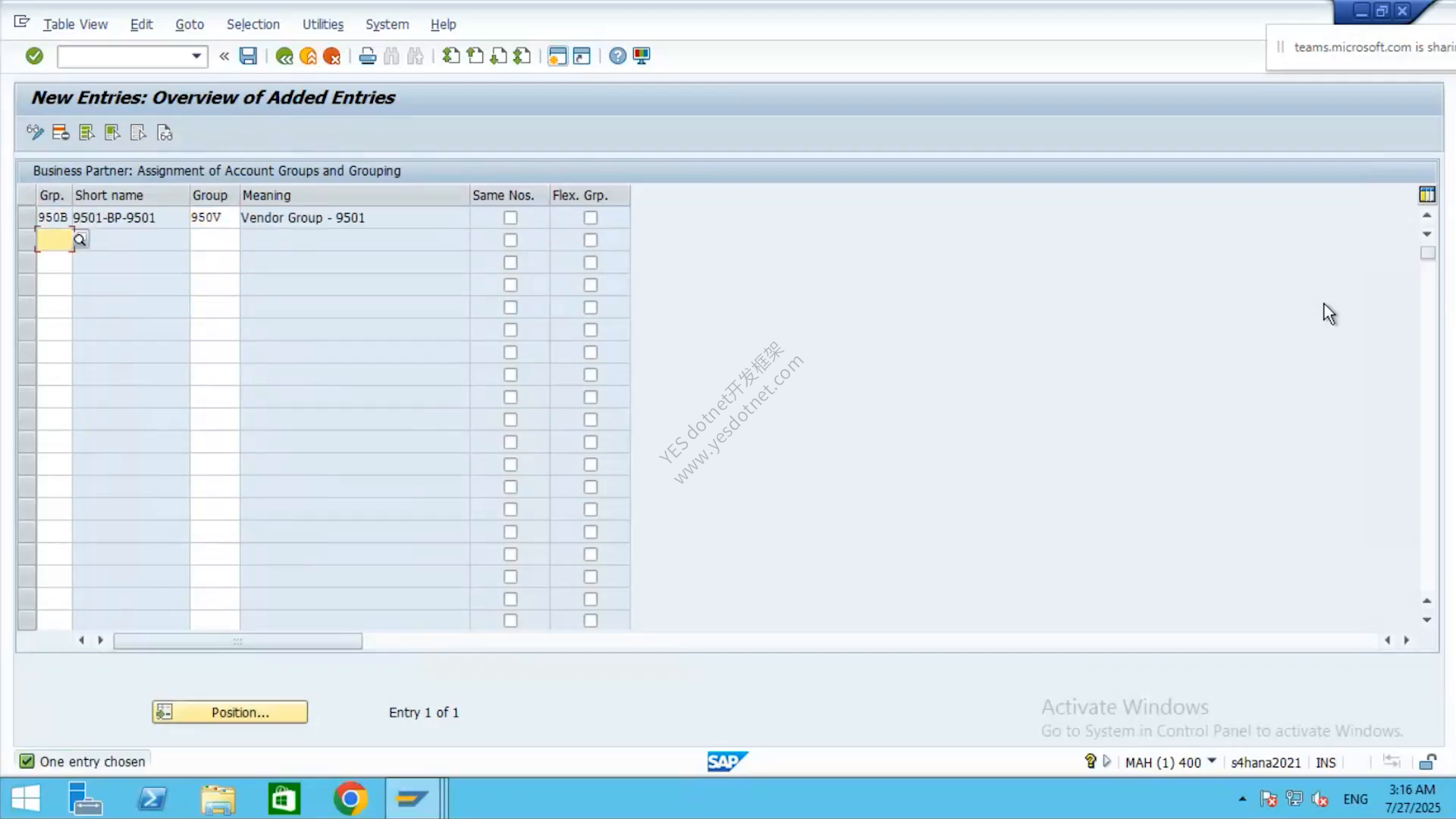Click the Delete row icon
Image resolution: width=1456 pixels, height=819 pixels.
tap(61, 133)
